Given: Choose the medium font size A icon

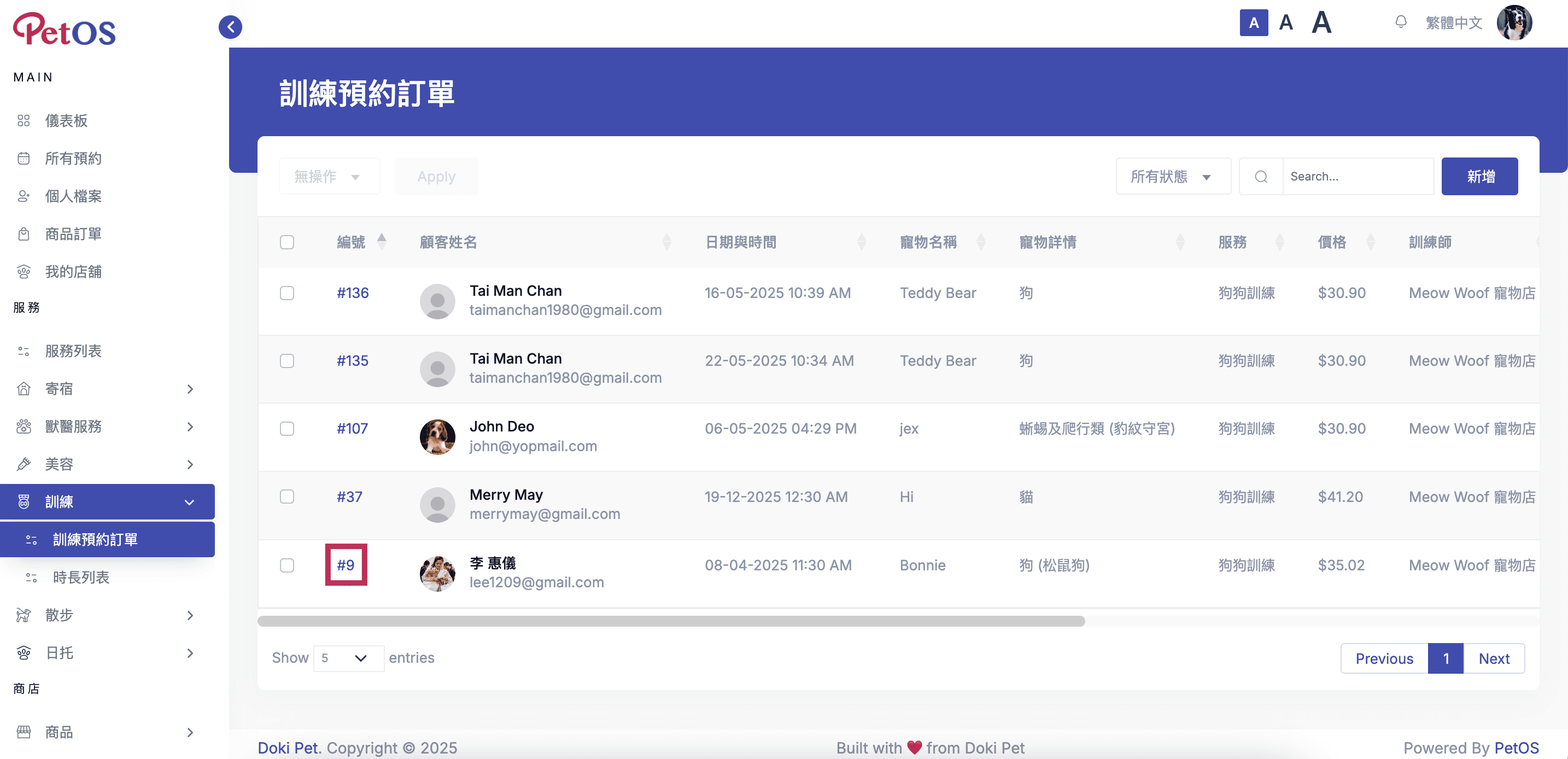Looking at the screenshot, I should 1285,22.
